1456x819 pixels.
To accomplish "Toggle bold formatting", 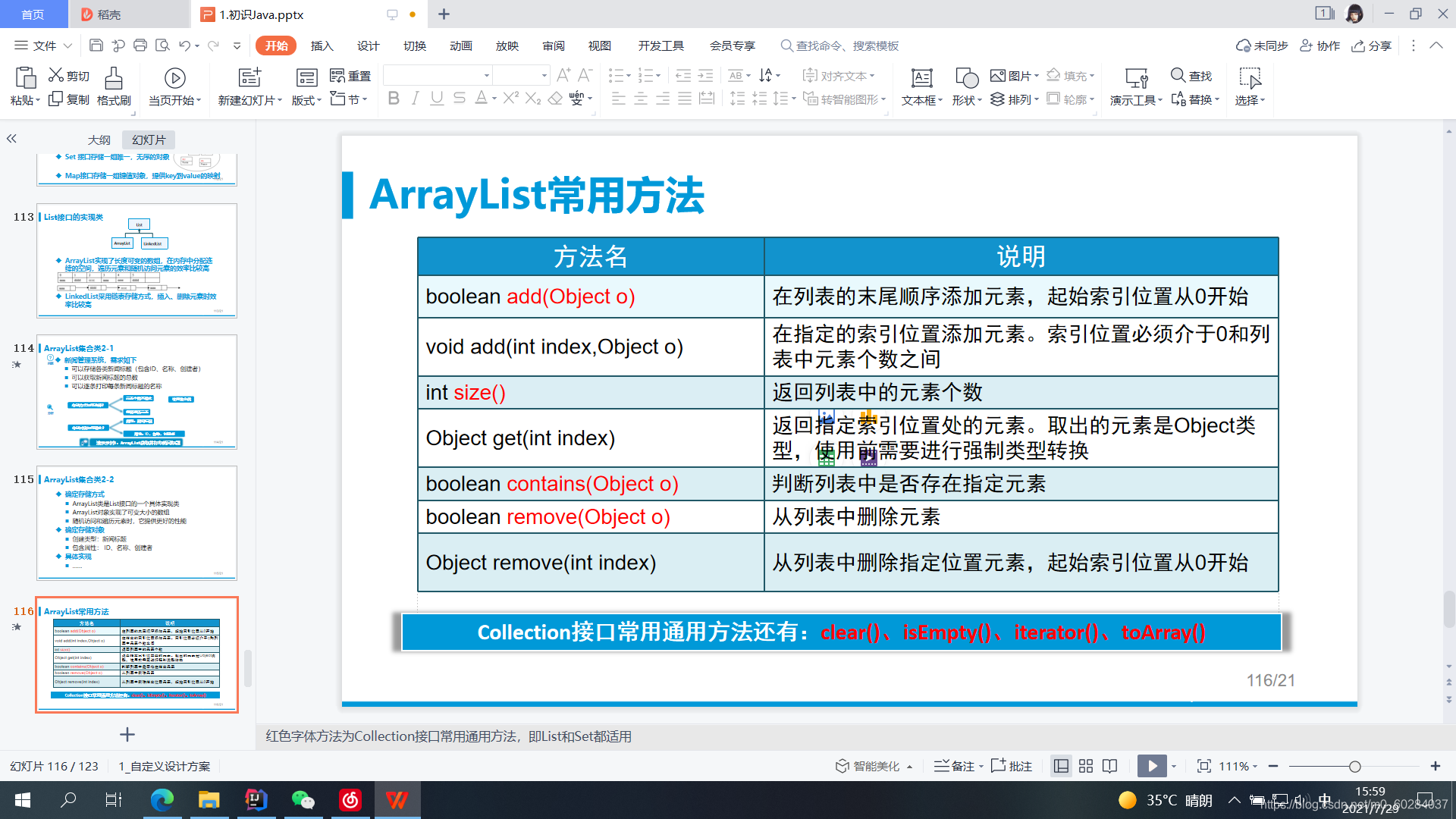I will coord(393,99).
